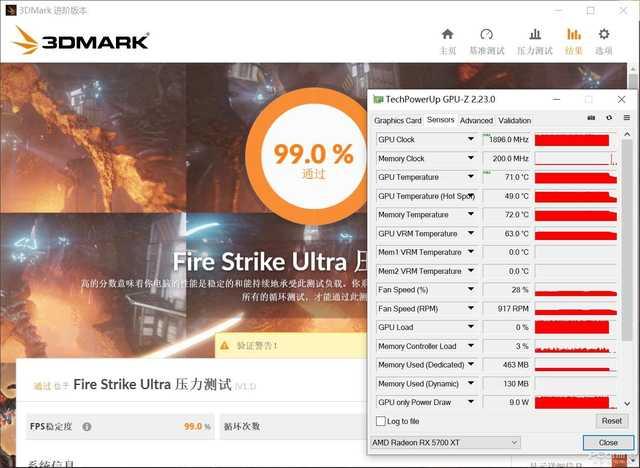Open the AMD Radeon RX 5700 XT selector
This screenshot has height=468, width=640.
click(445, 443)
